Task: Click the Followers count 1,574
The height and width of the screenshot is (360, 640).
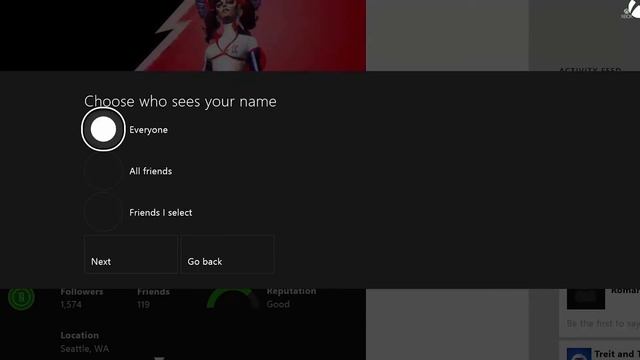Action: (71, 304)
